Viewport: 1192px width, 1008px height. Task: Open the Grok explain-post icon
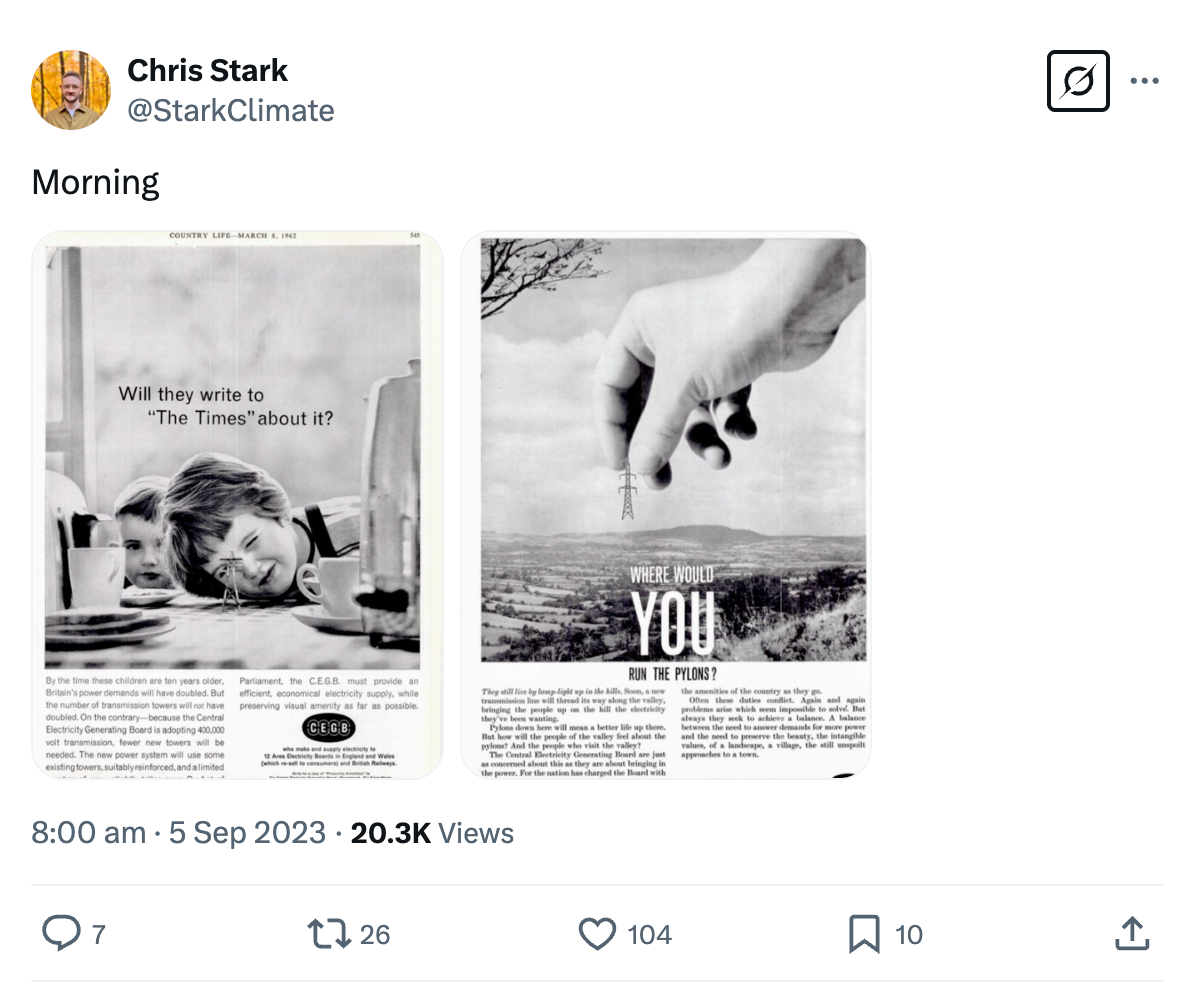[1078, 81]
